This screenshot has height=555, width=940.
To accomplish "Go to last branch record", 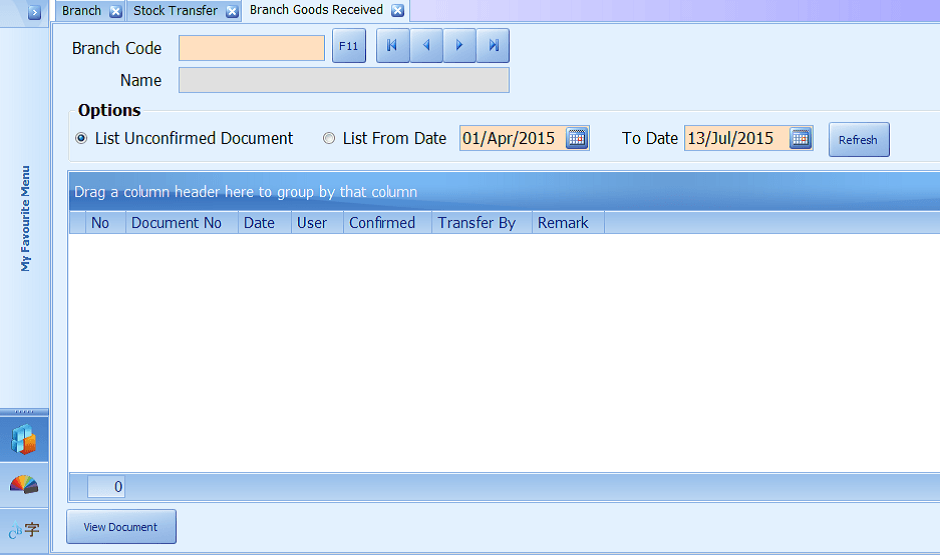I will pyautogui.click(x=493, y=46).
